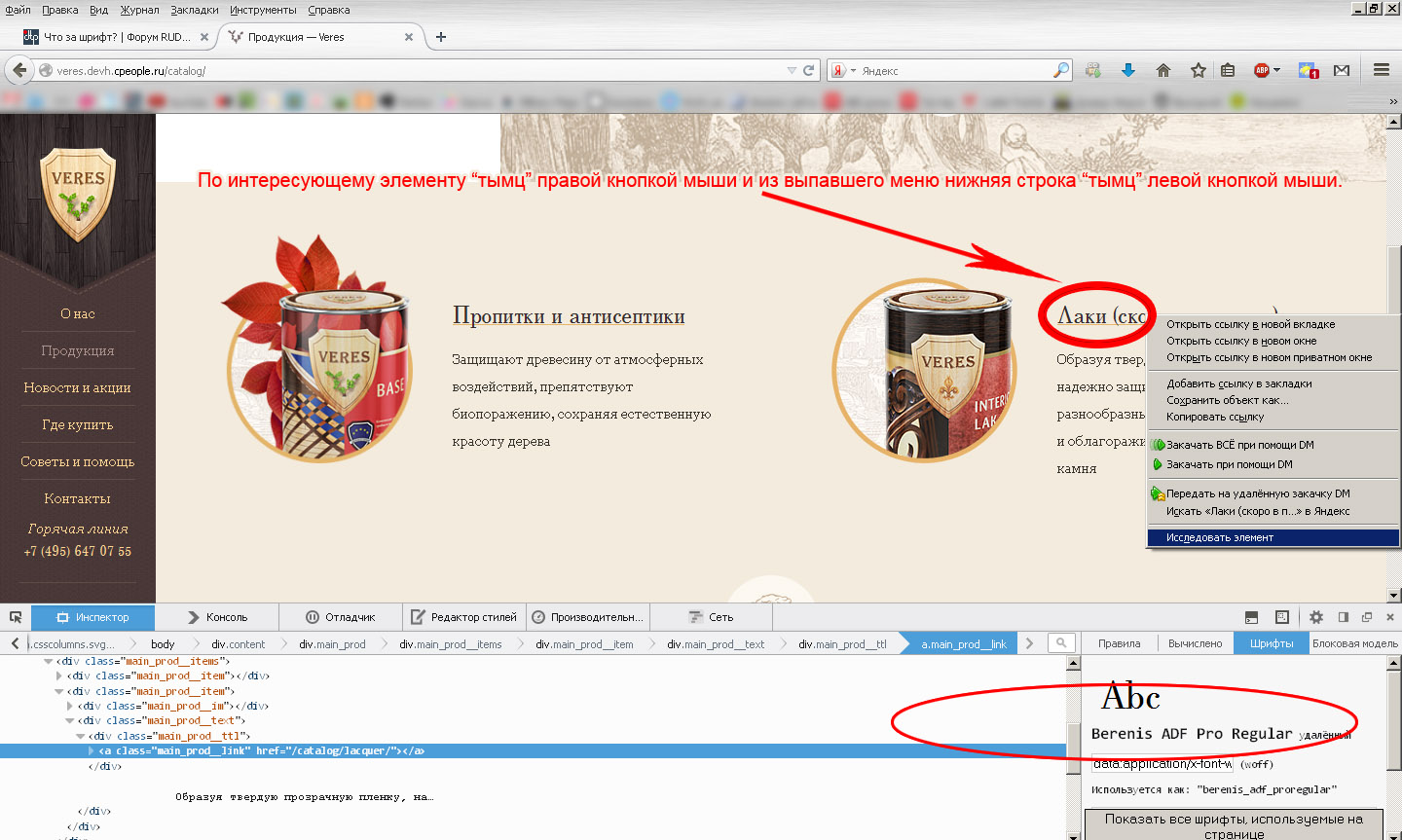Go to the Home page icon
This screenshot has width=1402, height=840.
tap(1163, 70)
